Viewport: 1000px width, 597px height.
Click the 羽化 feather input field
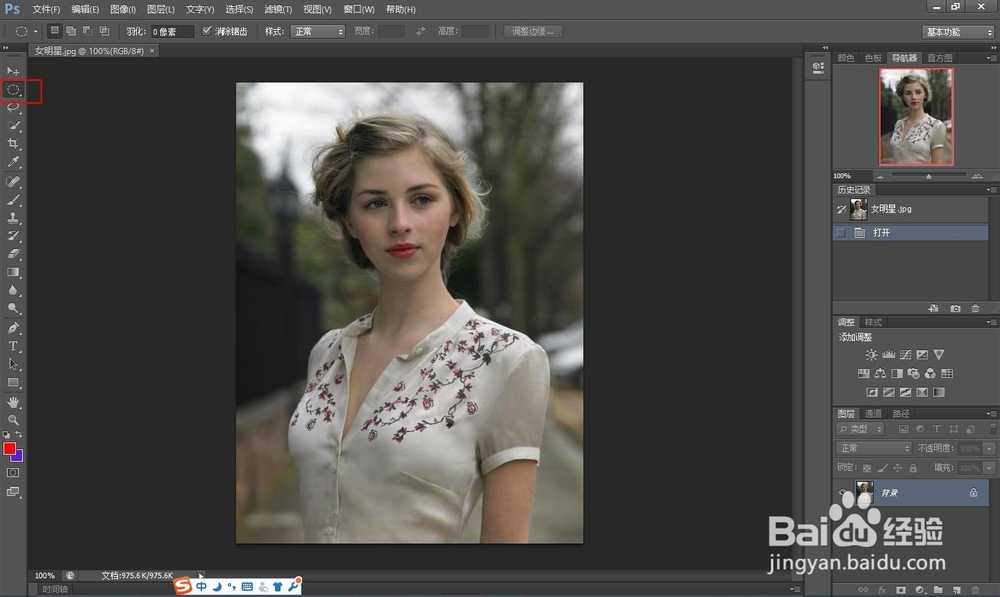[x=172, y=31]
